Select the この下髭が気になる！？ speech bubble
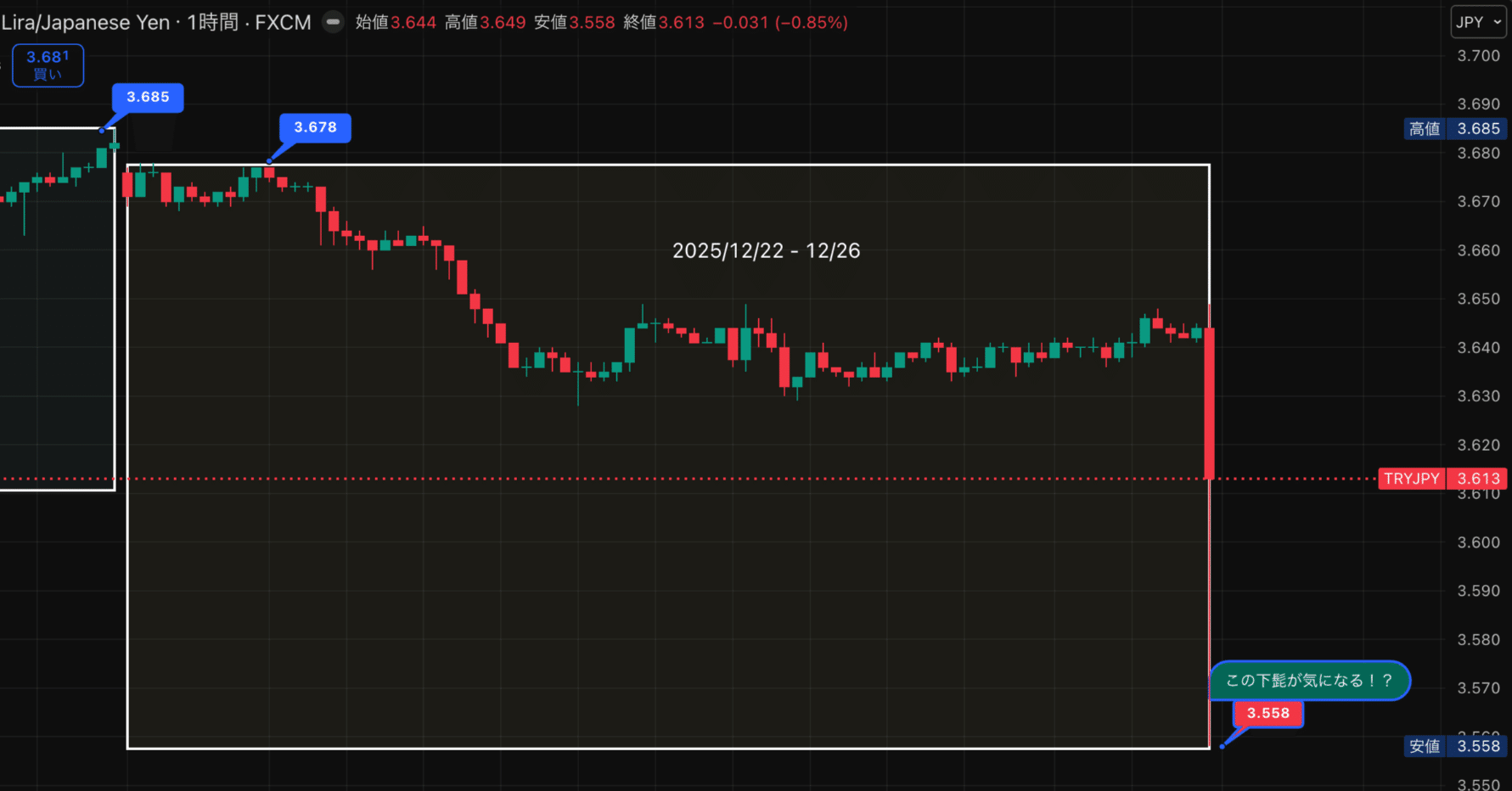The height and width of the screenshot is (791, 1512). (x=1309, y=680)
